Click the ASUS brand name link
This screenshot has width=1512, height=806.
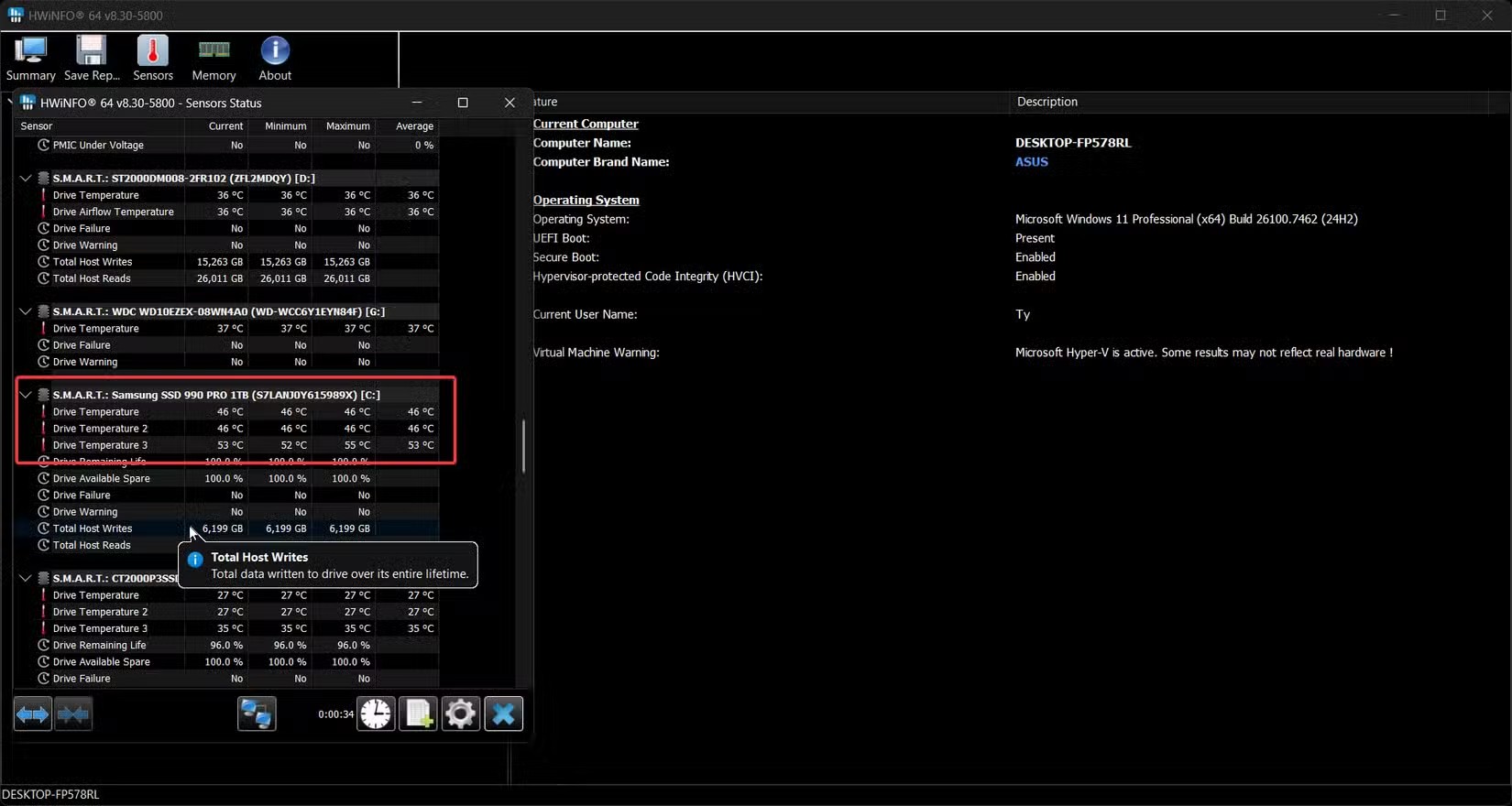[1031, 162]
